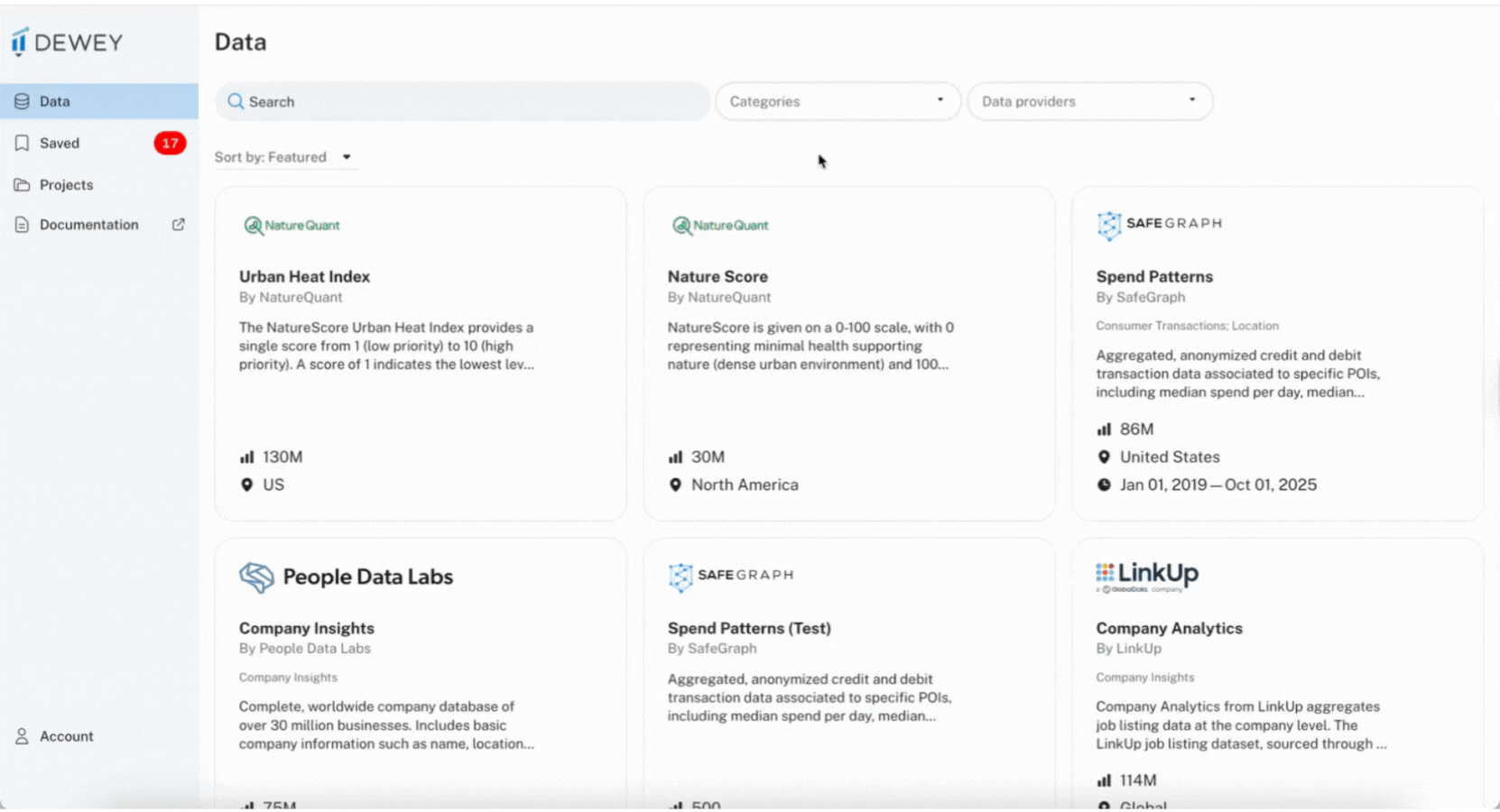Go to the Data section
This screenshot has width=1500, height=812.
pyautogui.click(x=99, y=102)
